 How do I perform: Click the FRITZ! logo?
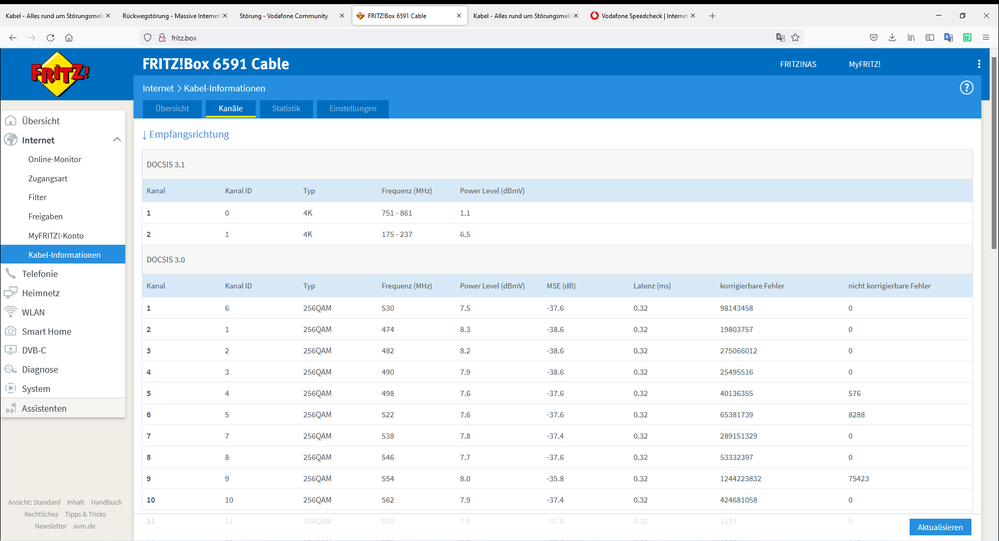click(x=60, y=74)
